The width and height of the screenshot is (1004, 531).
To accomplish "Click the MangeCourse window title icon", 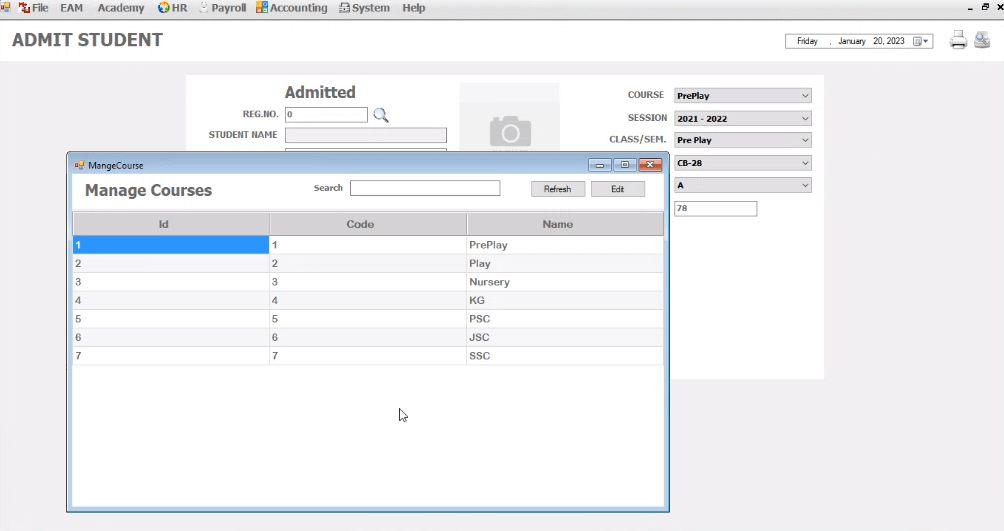I will click(79, 165).
